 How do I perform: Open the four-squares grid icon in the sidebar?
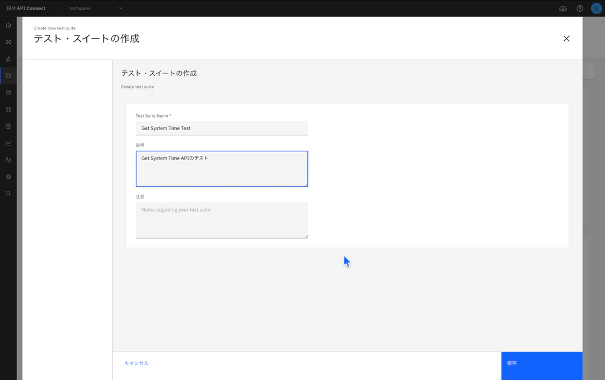point(8,110)
